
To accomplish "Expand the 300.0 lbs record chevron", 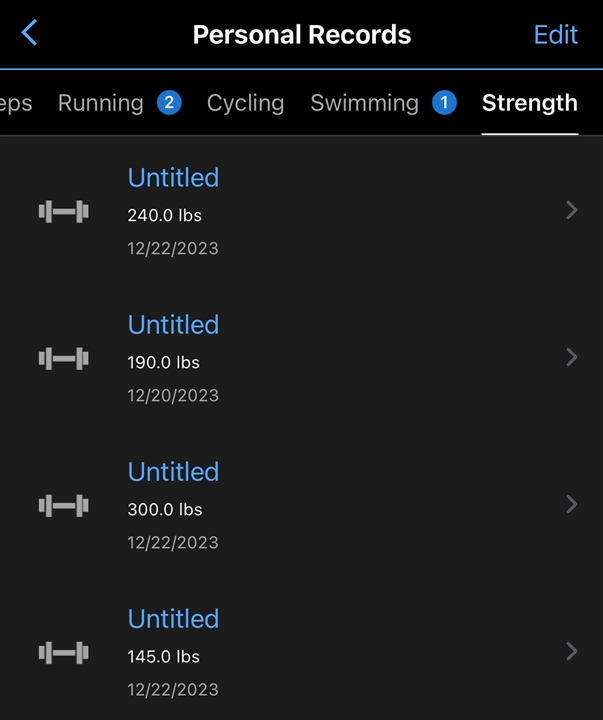I will point(571,504).
